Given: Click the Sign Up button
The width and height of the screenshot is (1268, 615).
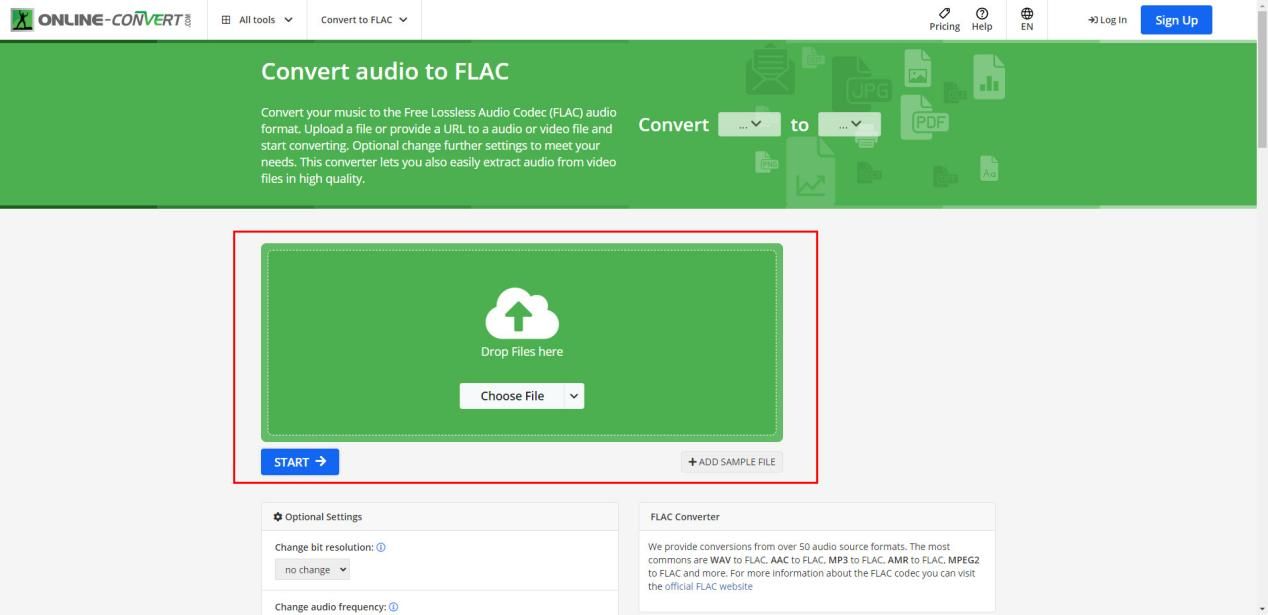Looking at the screenshot, I should click(1176, 20).
